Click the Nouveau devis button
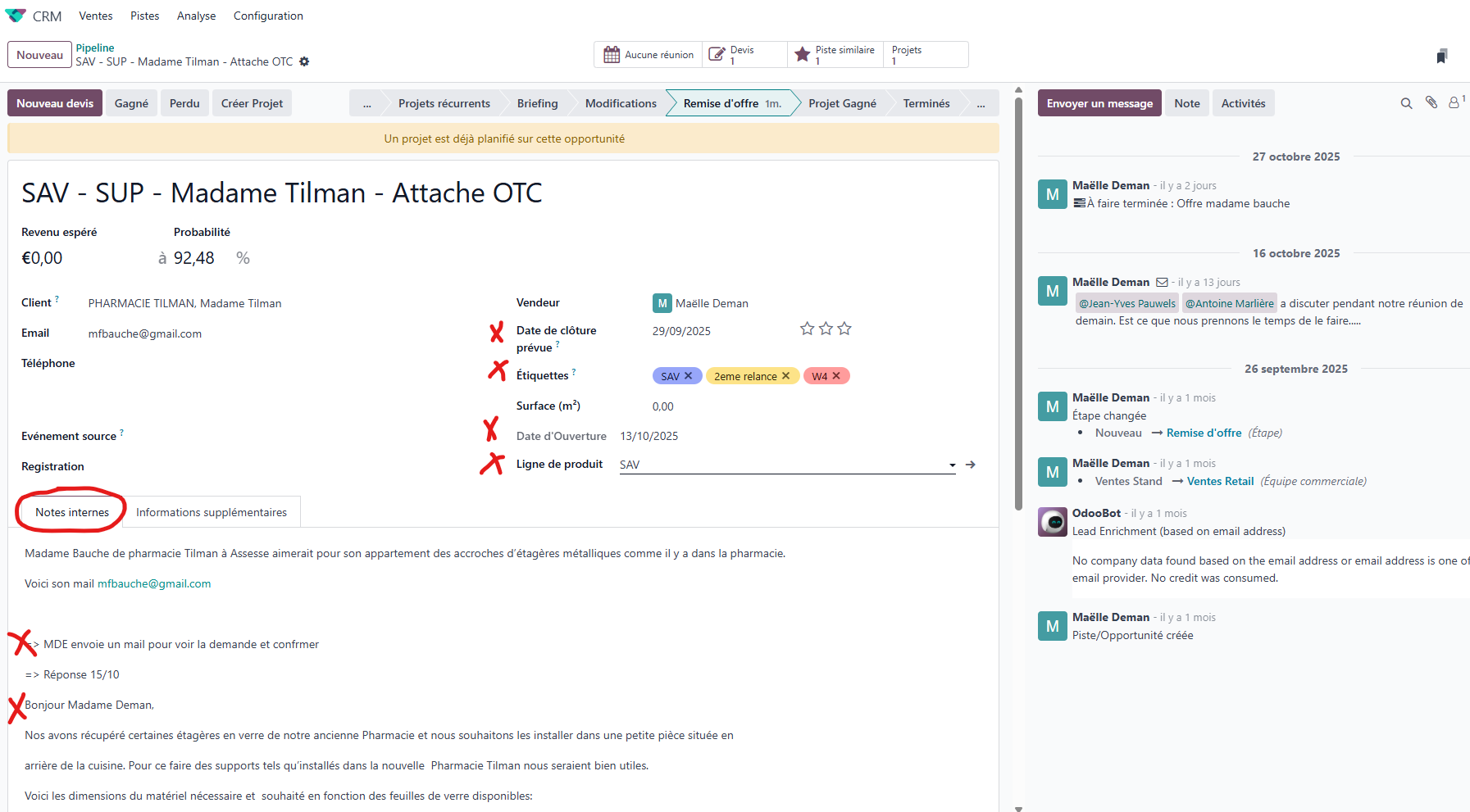1470x812 pixels. pyautogui.click(x=55, y=103)
